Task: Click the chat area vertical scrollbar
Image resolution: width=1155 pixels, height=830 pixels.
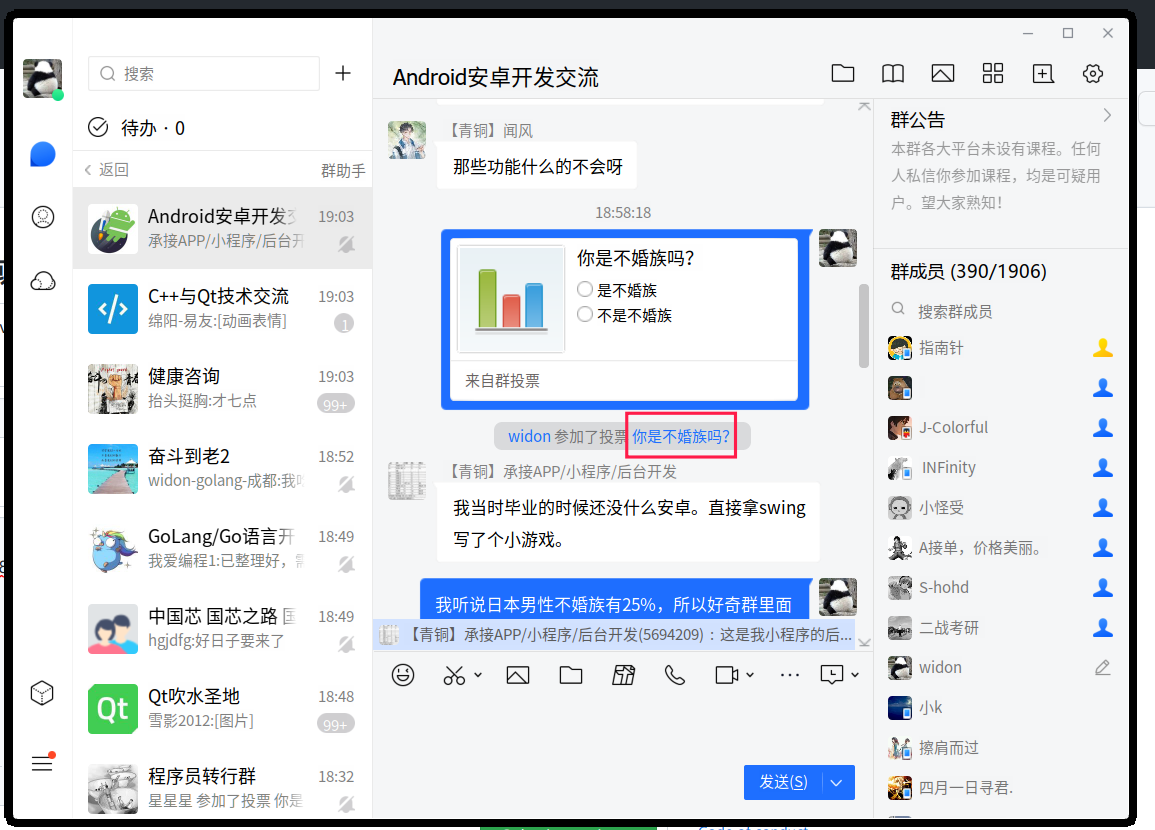Action: click(x=864, y=326)
